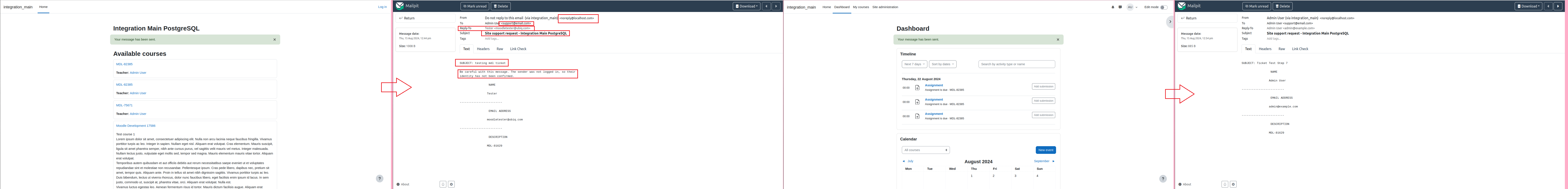Click first Assignment file icon in Timeline
1568x189 pixels.
(x=917, y=88)
